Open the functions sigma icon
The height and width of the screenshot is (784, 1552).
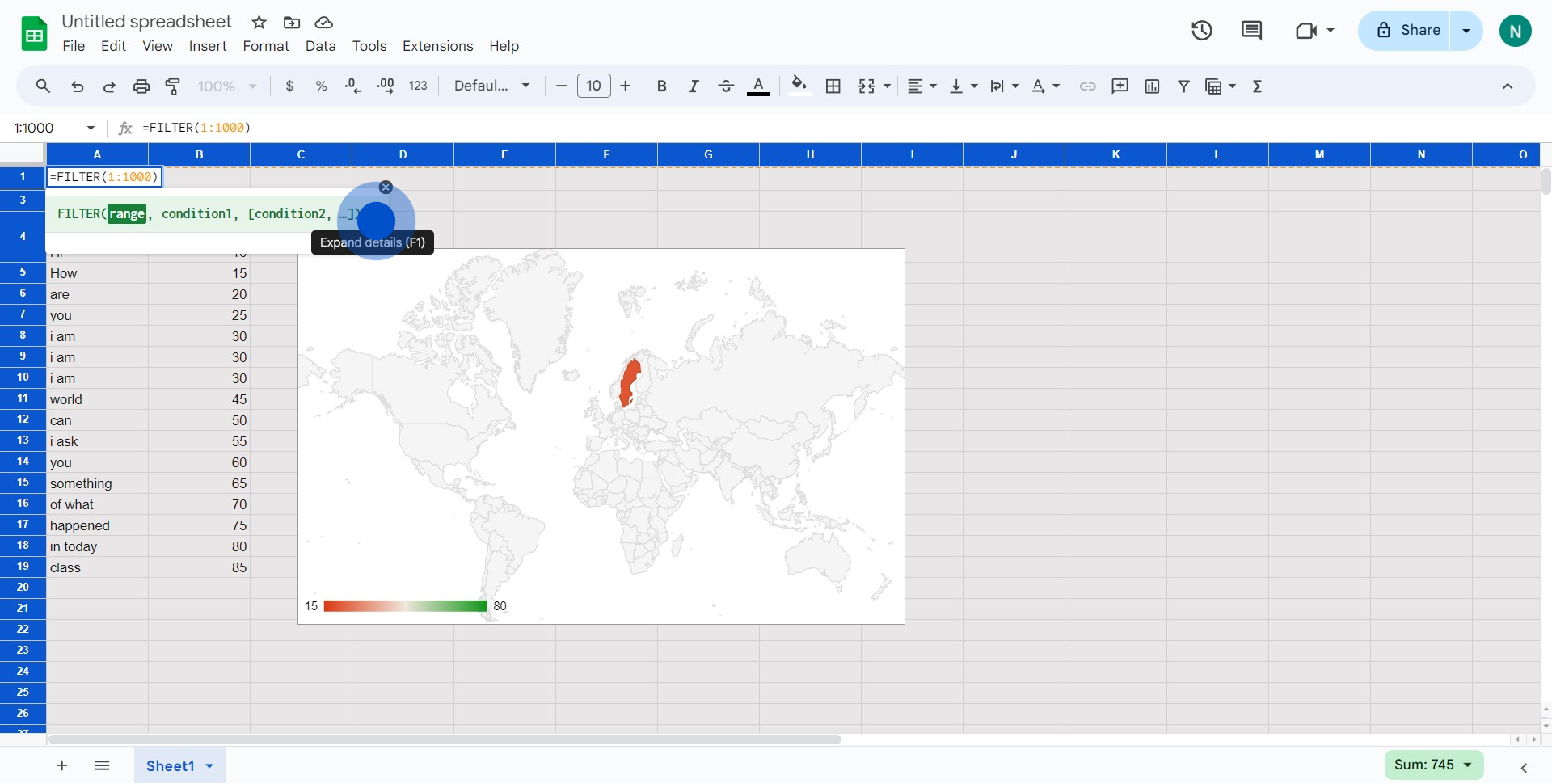(1257, 86)
